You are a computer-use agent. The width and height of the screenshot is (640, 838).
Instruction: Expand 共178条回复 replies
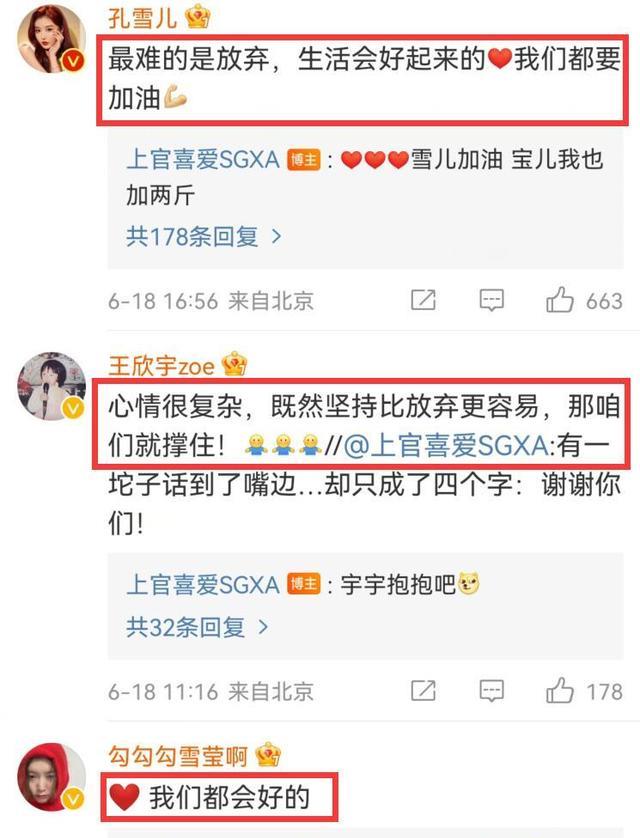(204, 236)
